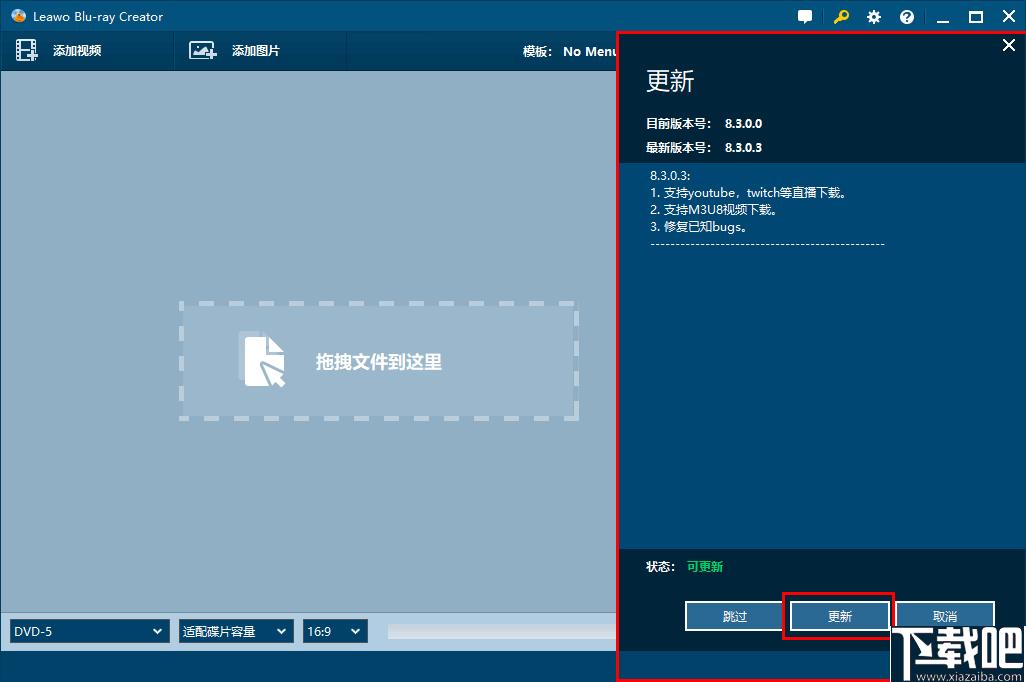Click the 可更新 status text
1026x682 pixels.
pyautogui.click(x=705, y=566)
